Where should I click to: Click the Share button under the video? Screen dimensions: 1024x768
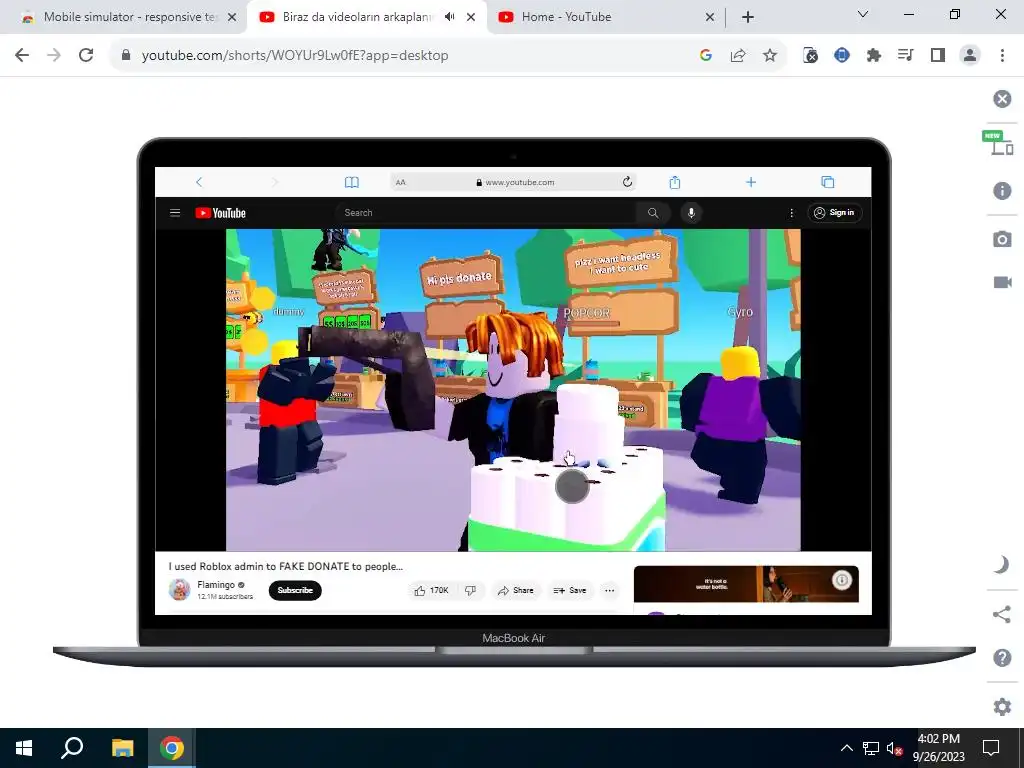coord(515,590)
